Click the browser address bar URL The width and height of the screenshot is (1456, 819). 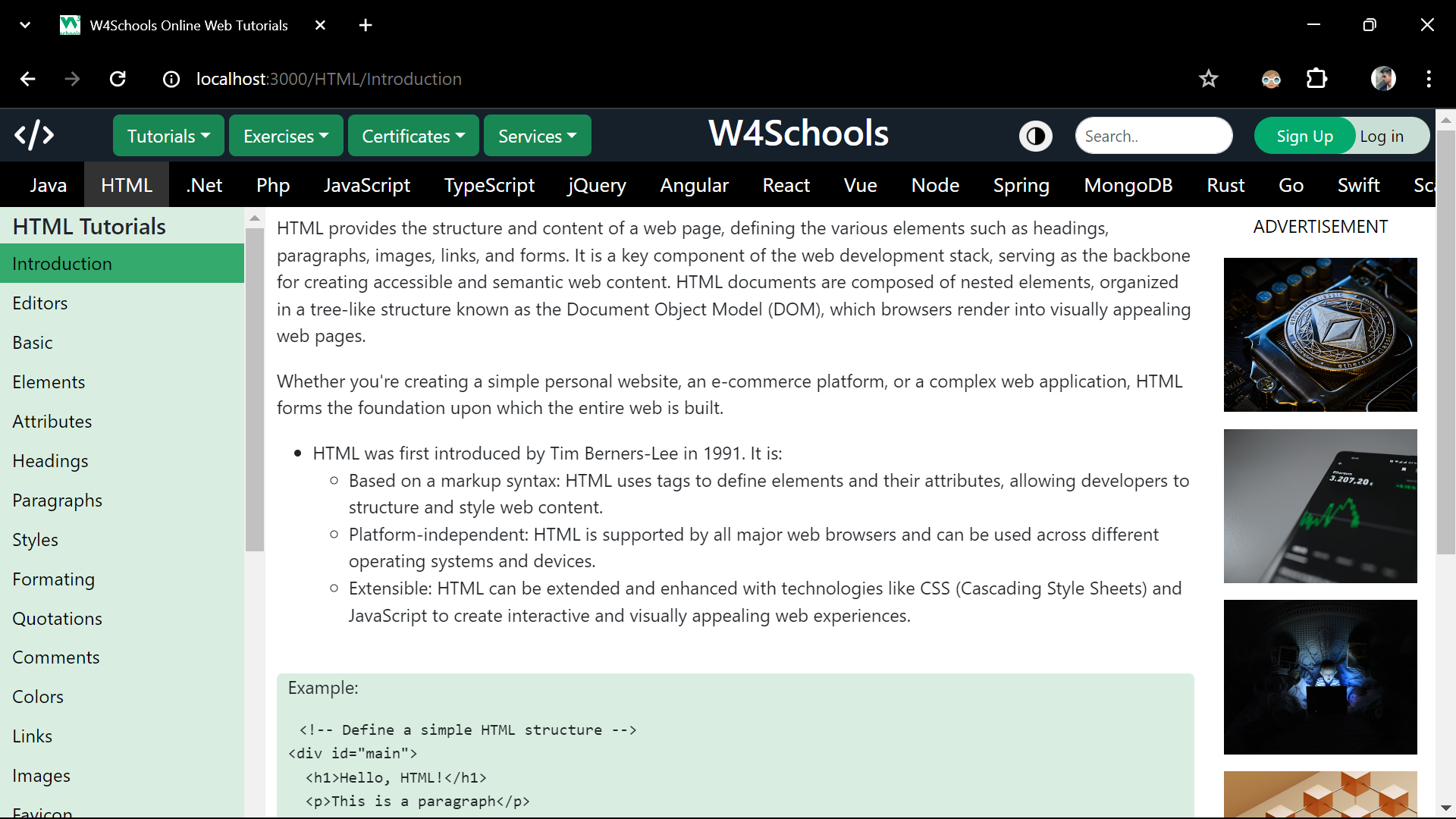(329, 79)
